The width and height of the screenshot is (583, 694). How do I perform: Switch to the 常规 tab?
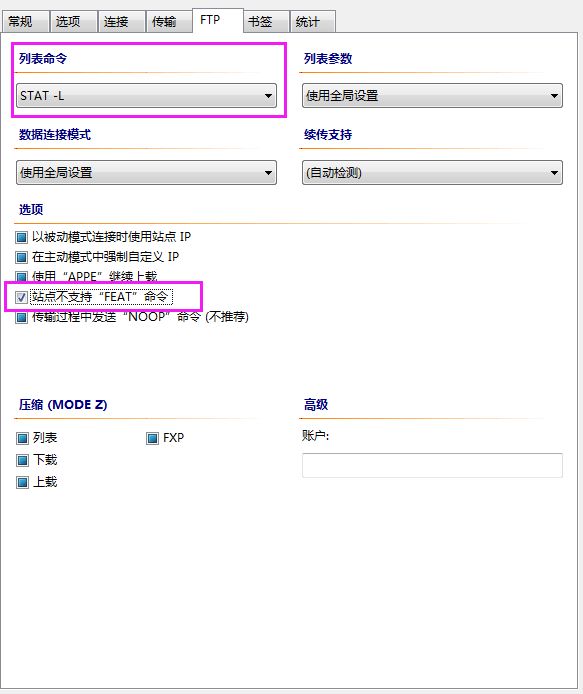25,22
